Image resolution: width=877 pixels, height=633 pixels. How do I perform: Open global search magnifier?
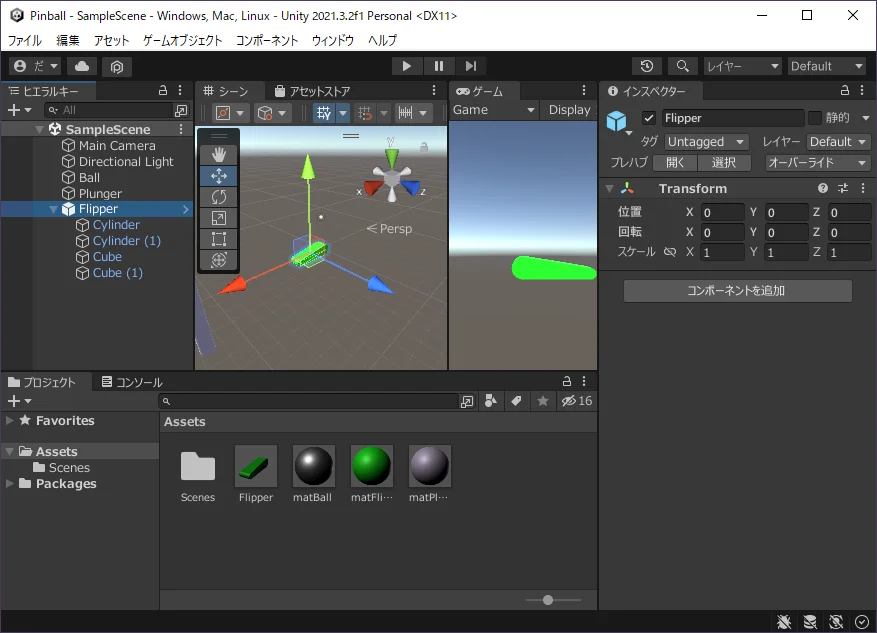point(682,67)
